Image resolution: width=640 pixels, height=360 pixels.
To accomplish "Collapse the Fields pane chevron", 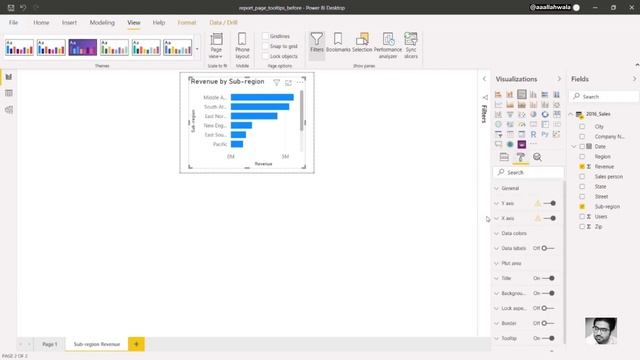I will (x=634, y=79).
